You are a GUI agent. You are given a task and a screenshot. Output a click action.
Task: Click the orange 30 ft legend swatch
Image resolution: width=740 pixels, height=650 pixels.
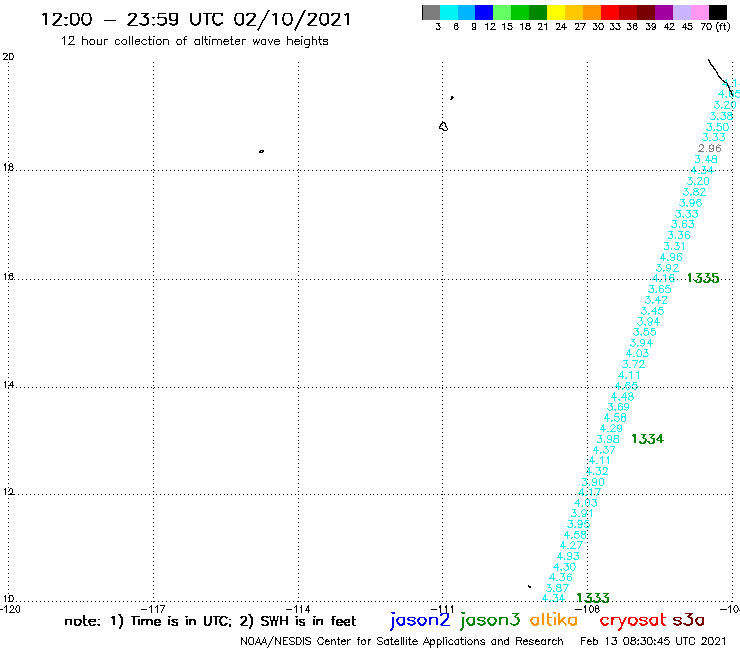coord(591,12)
